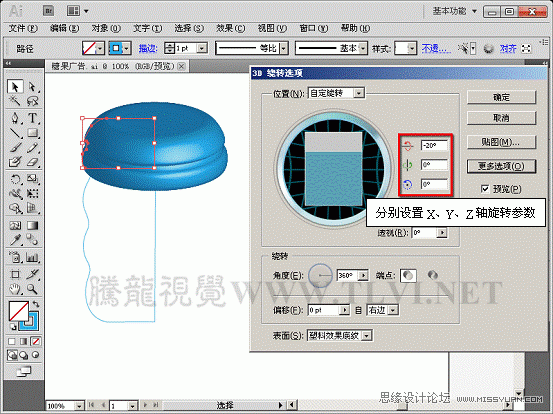
Task: Select the Column Graph tool
Action: click(x=32, y=257)
